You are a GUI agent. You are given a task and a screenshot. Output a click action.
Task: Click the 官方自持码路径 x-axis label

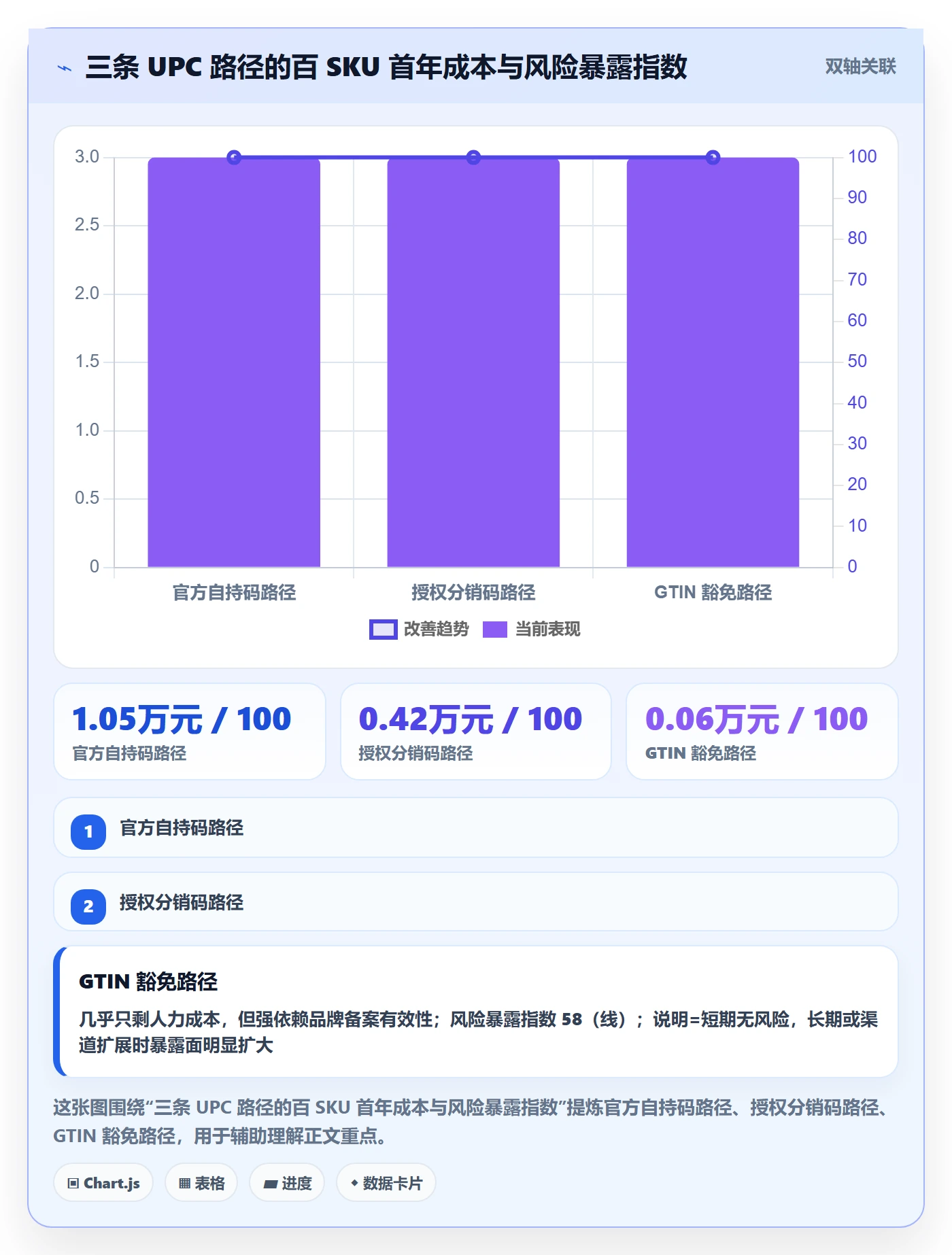(x=234, y=593)
